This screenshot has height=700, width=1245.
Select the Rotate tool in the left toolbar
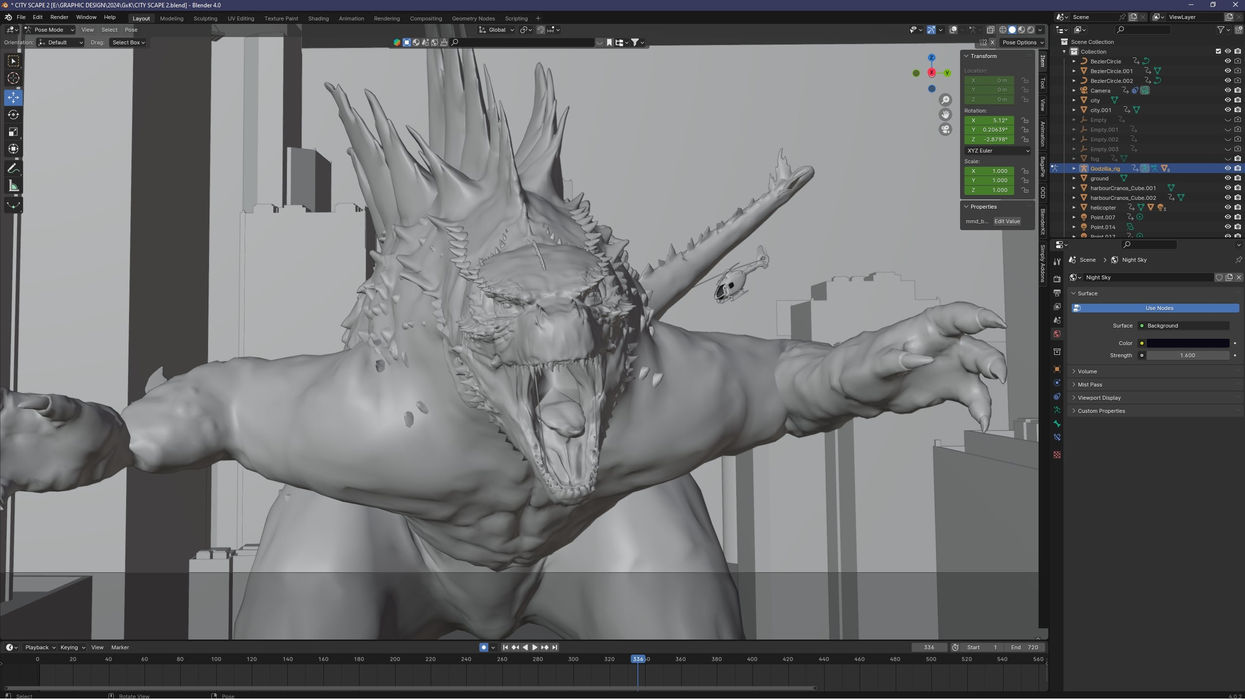(13, 115)
